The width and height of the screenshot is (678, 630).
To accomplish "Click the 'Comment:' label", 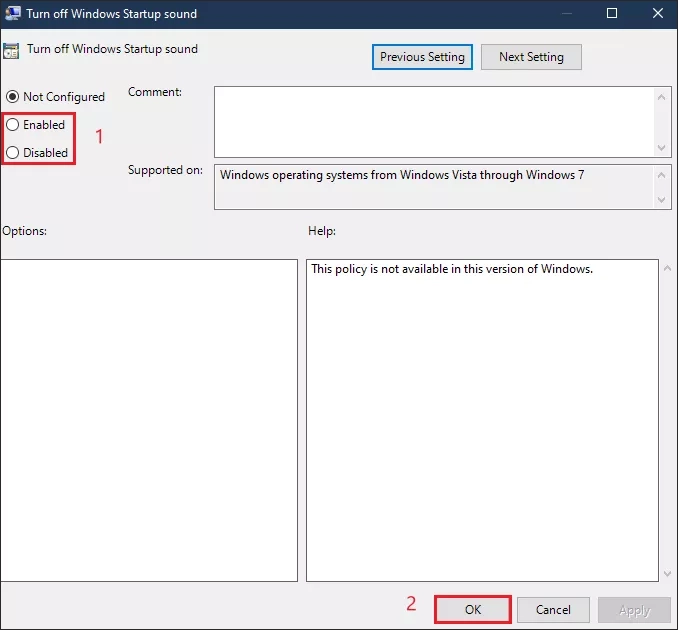I will [155, 92].
